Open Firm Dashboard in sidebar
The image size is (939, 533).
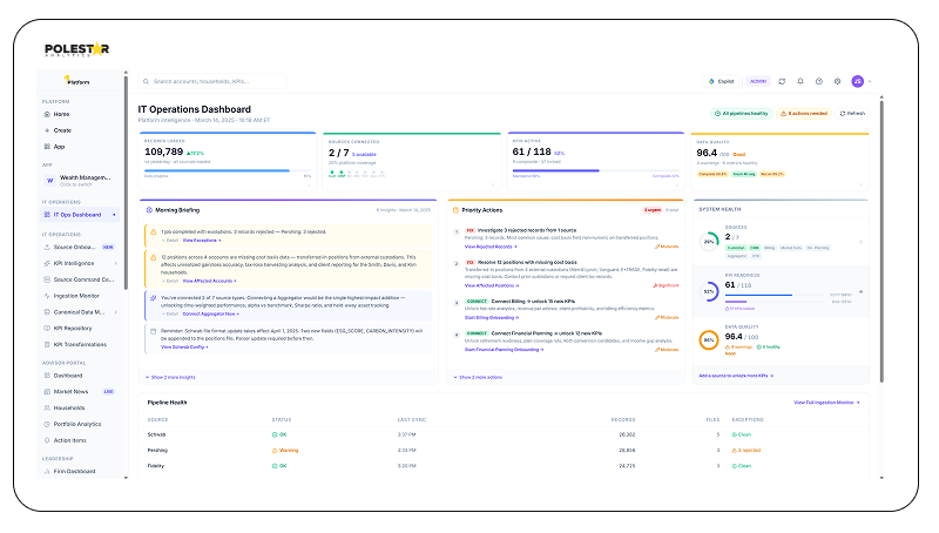coord(69,471)
